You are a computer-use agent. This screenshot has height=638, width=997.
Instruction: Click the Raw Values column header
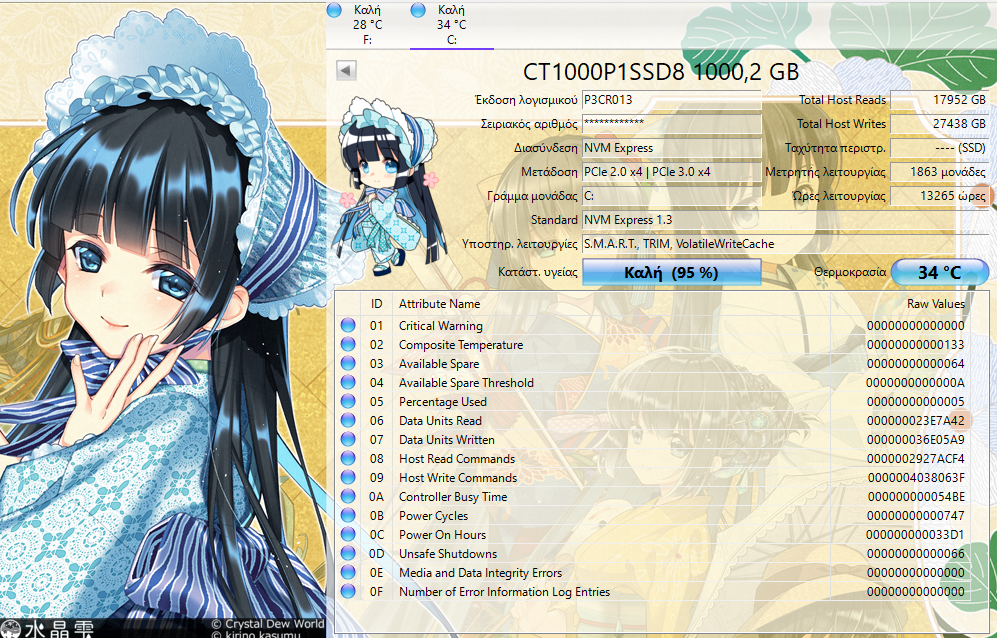pos(935,304)
